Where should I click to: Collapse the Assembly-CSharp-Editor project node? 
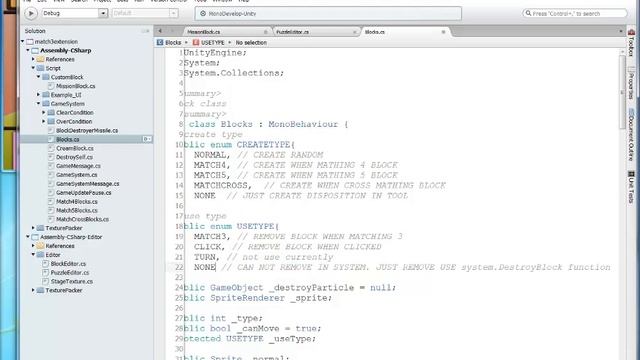[x=28, y=237]
